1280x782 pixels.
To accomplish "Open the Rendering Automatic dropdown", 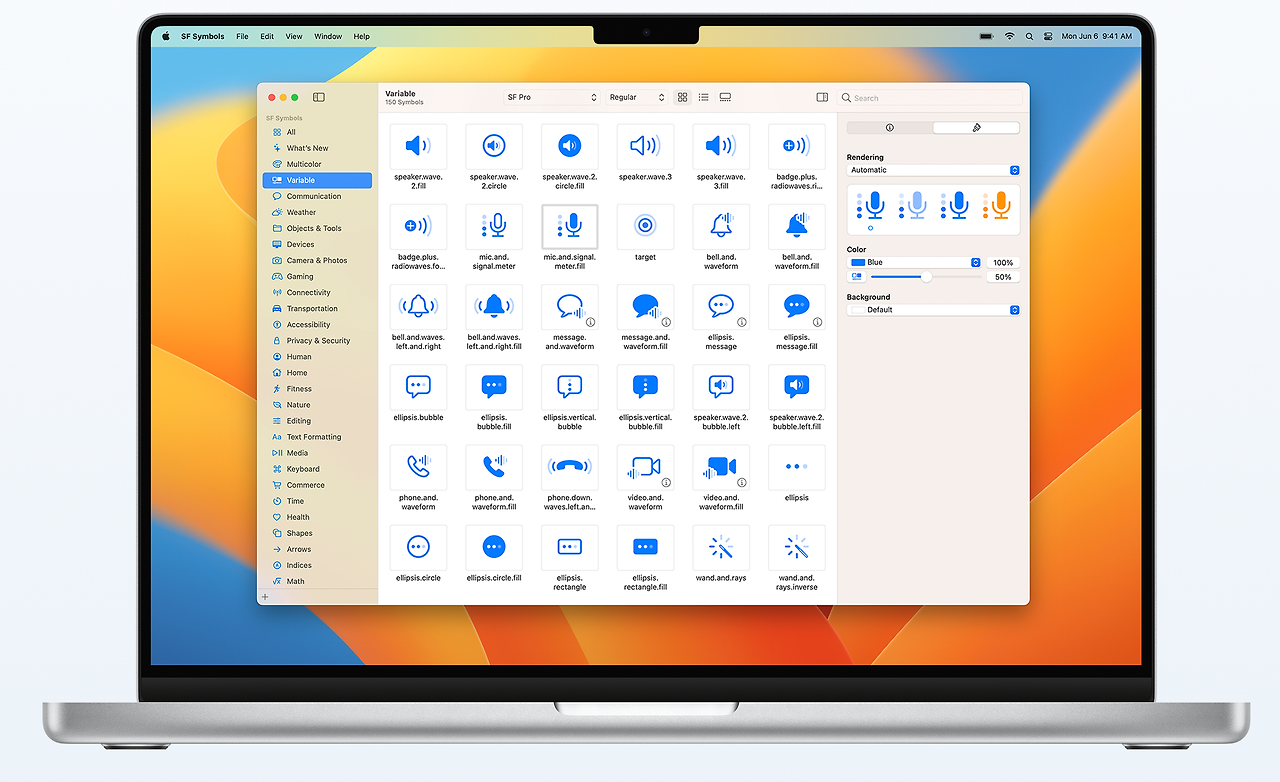I will click(x=933, y=170).
